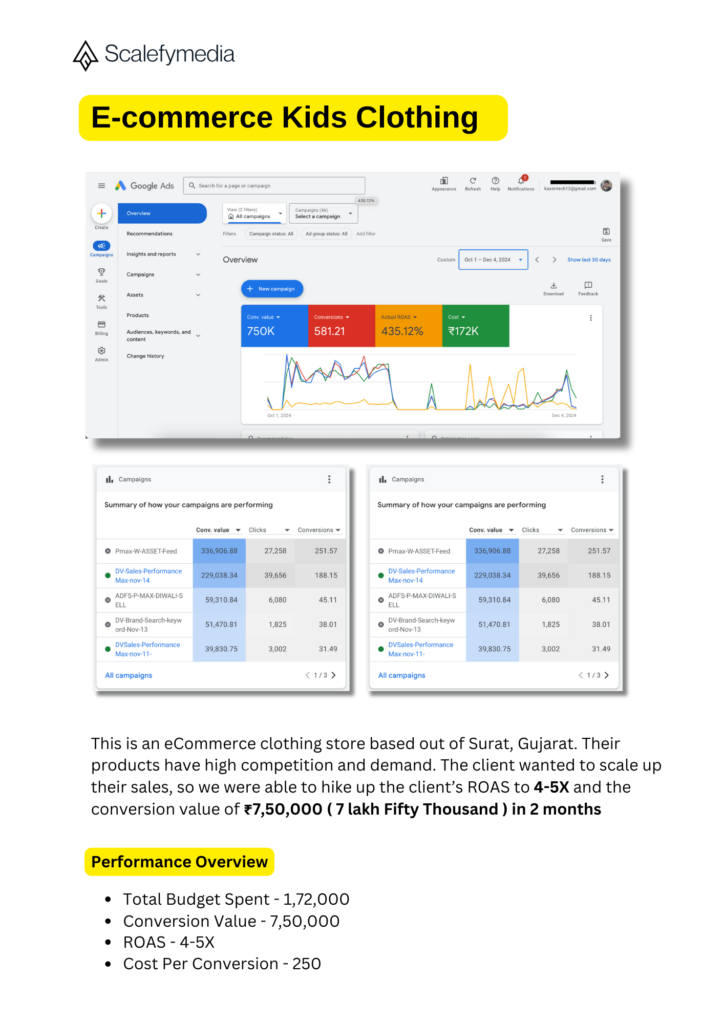This screenshot has height=1024, width=724.
Task: Click the search for a page or campaign field
Action: tap(274, 185)
